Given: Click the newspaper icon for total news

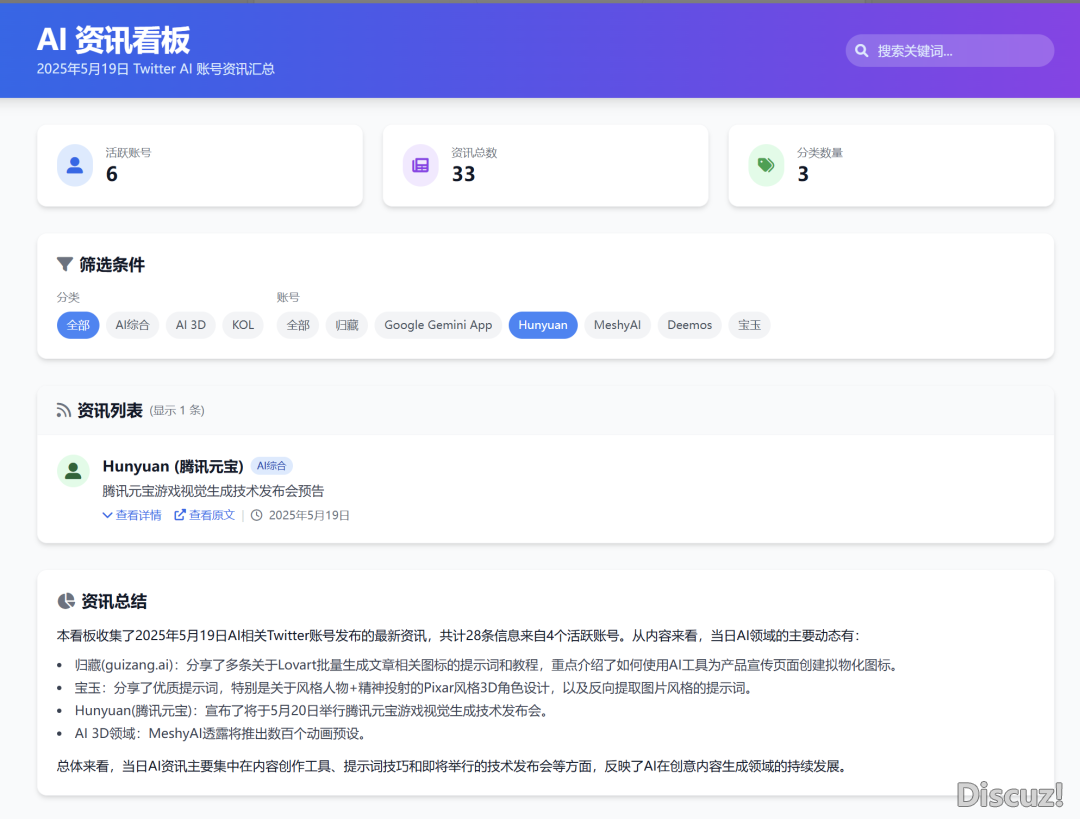Looking at the screenshot, I should tap(420, 166).
